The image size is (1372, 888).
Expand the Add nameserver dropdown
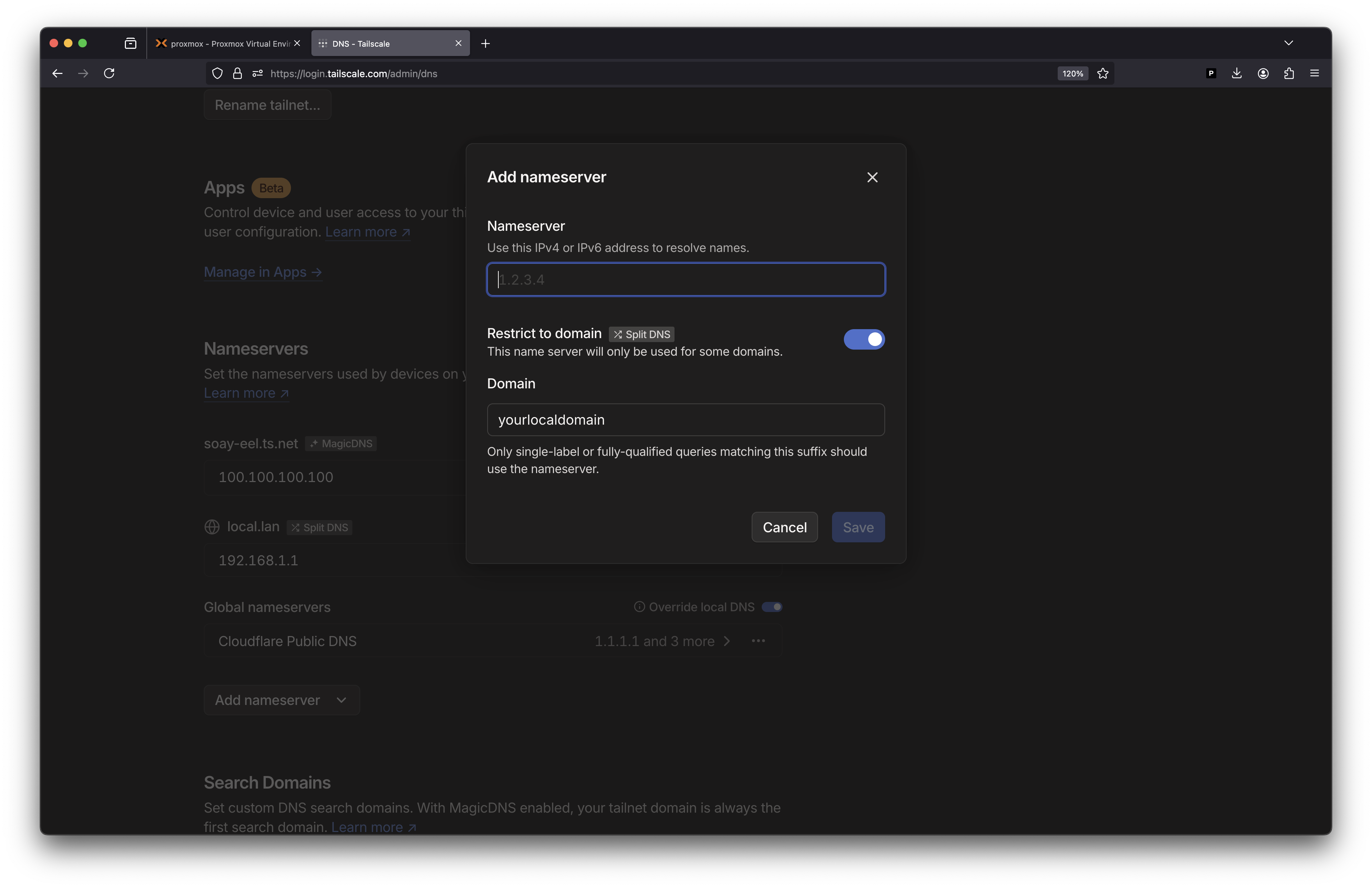pyautogui.click(x=282, y=700)
